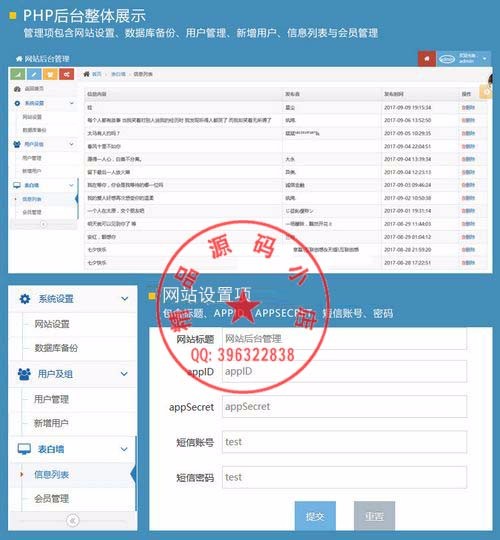
Task: Toggle the small 表白墙 chevron in top sidebar
Action: click(71, 185)
